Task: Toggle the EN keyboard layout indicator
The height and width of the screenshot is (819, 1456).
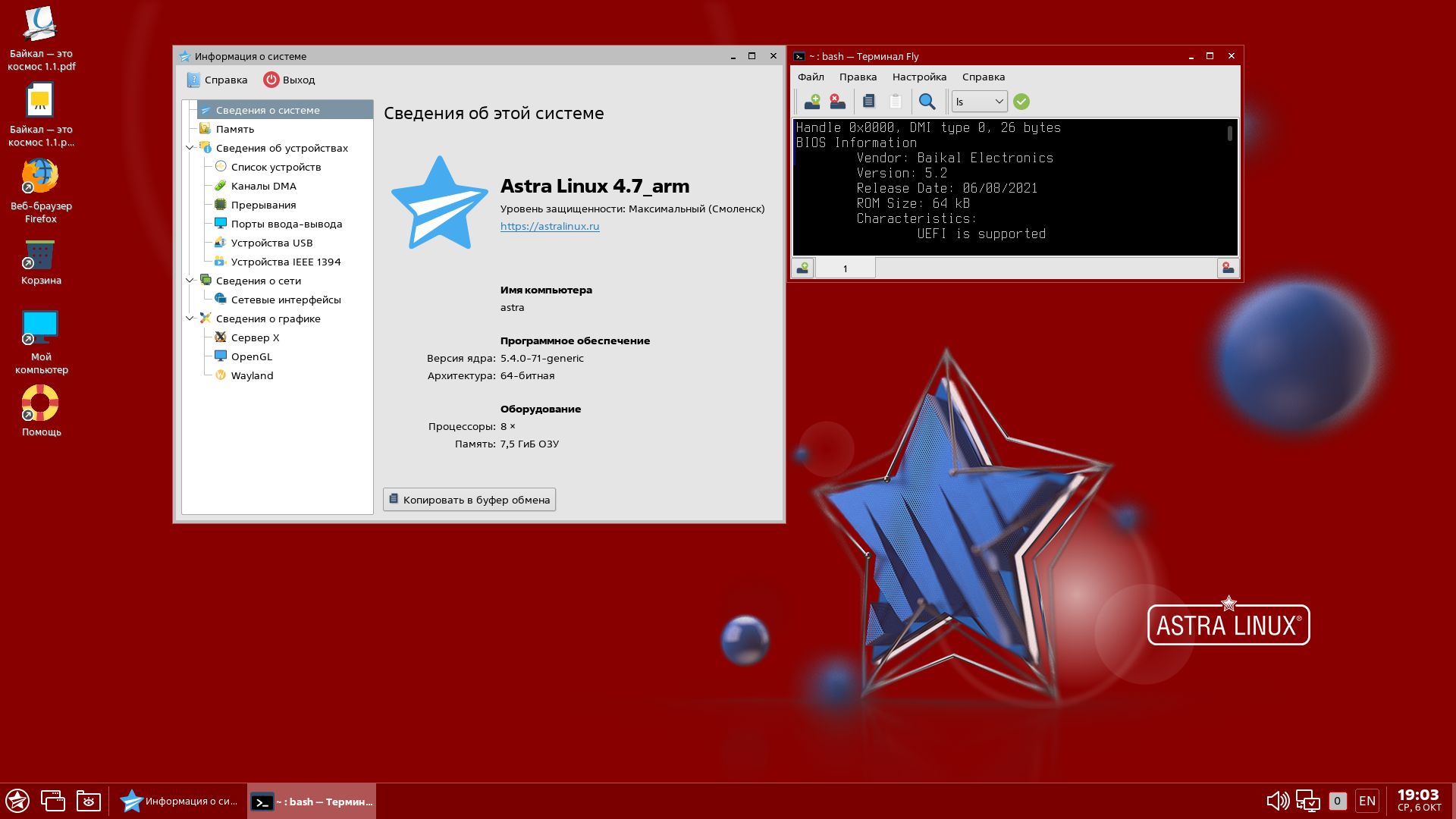Action: click(x=1367, y=801)
